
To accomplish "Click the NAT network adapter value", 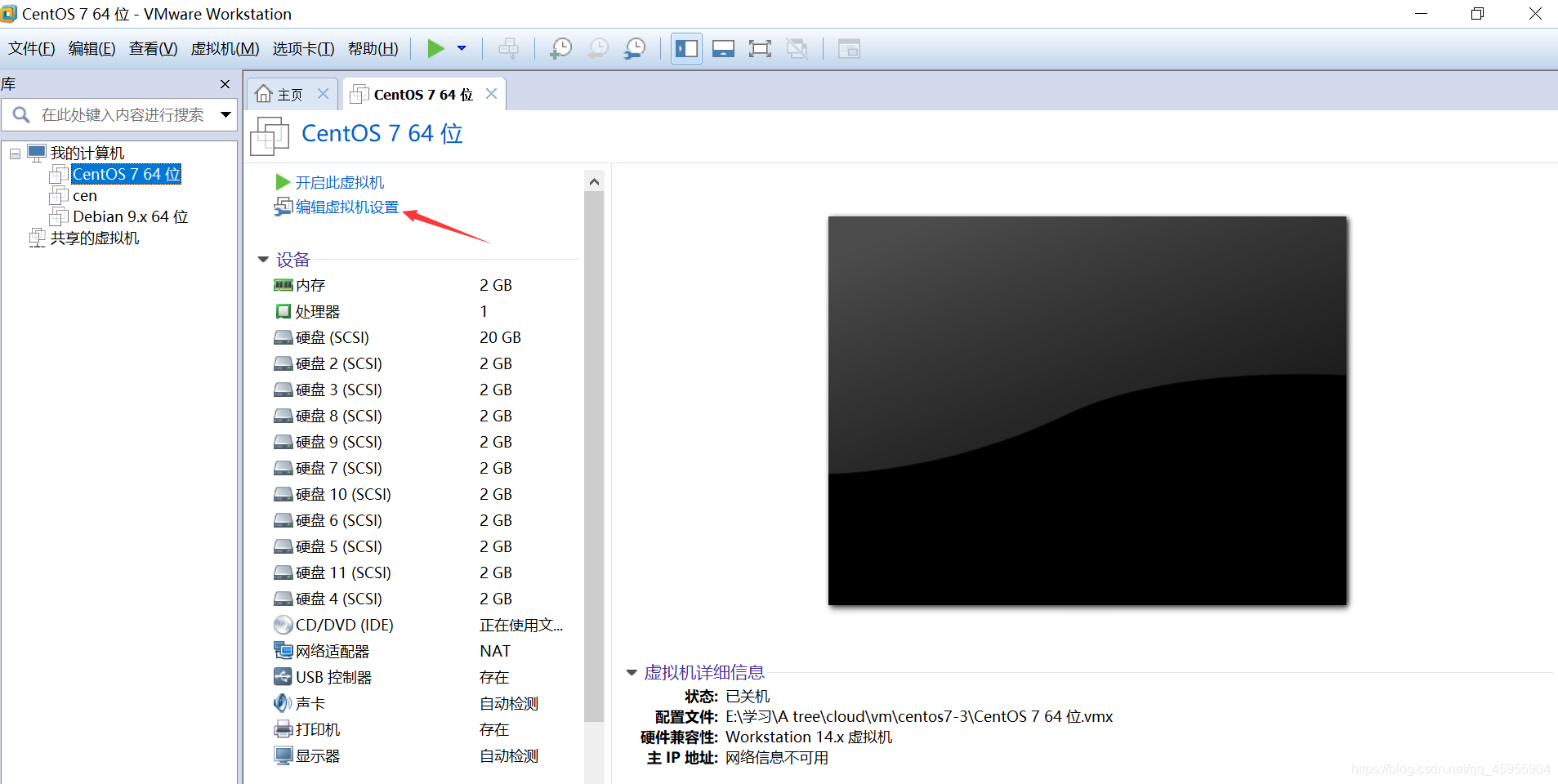I will (x=495, y=651).
